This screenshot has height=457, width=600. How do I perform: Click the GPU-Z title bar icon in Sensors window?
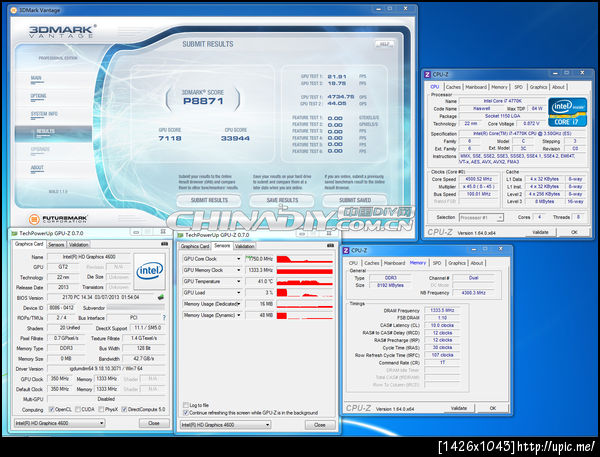pyautogui.click(x=181, y=235)
